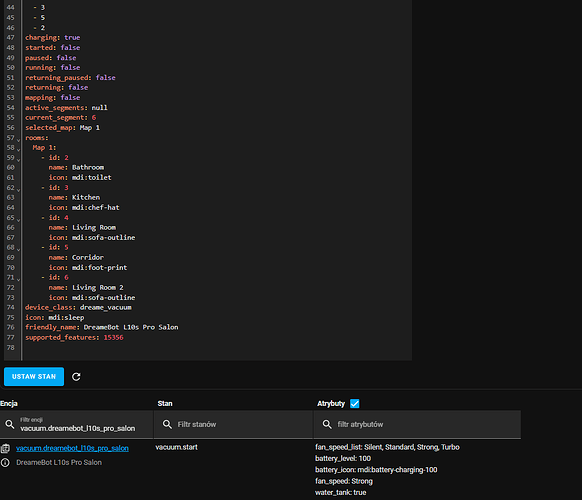The image size is (582, 500).
Task: Open the vacuum.dreamebot_l10s_pro_salon entity link
Action: (x=72, y=448)
